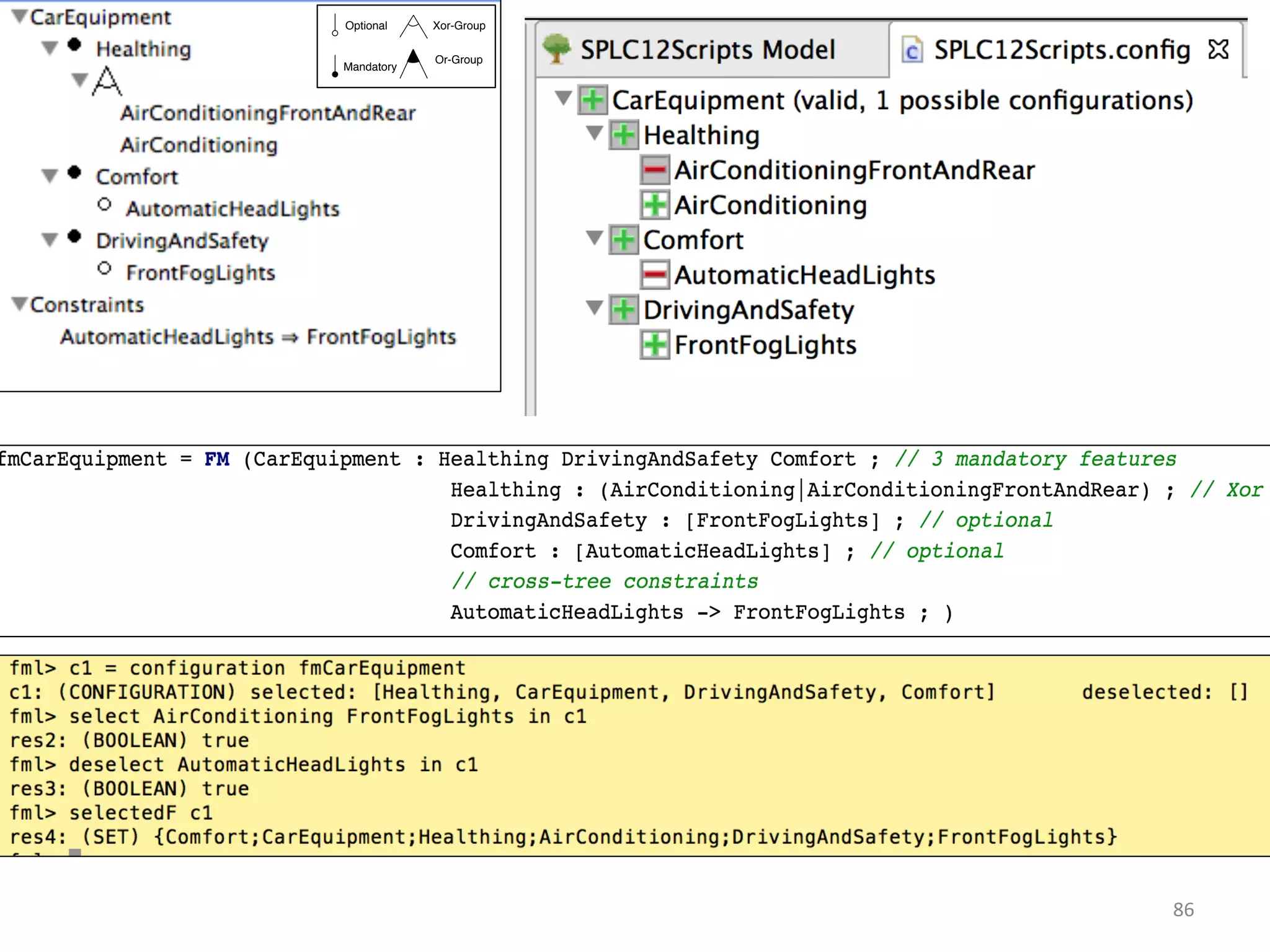
Task: Click the optional circle beside AutomaticHeadLights
Action: (104, 205)
